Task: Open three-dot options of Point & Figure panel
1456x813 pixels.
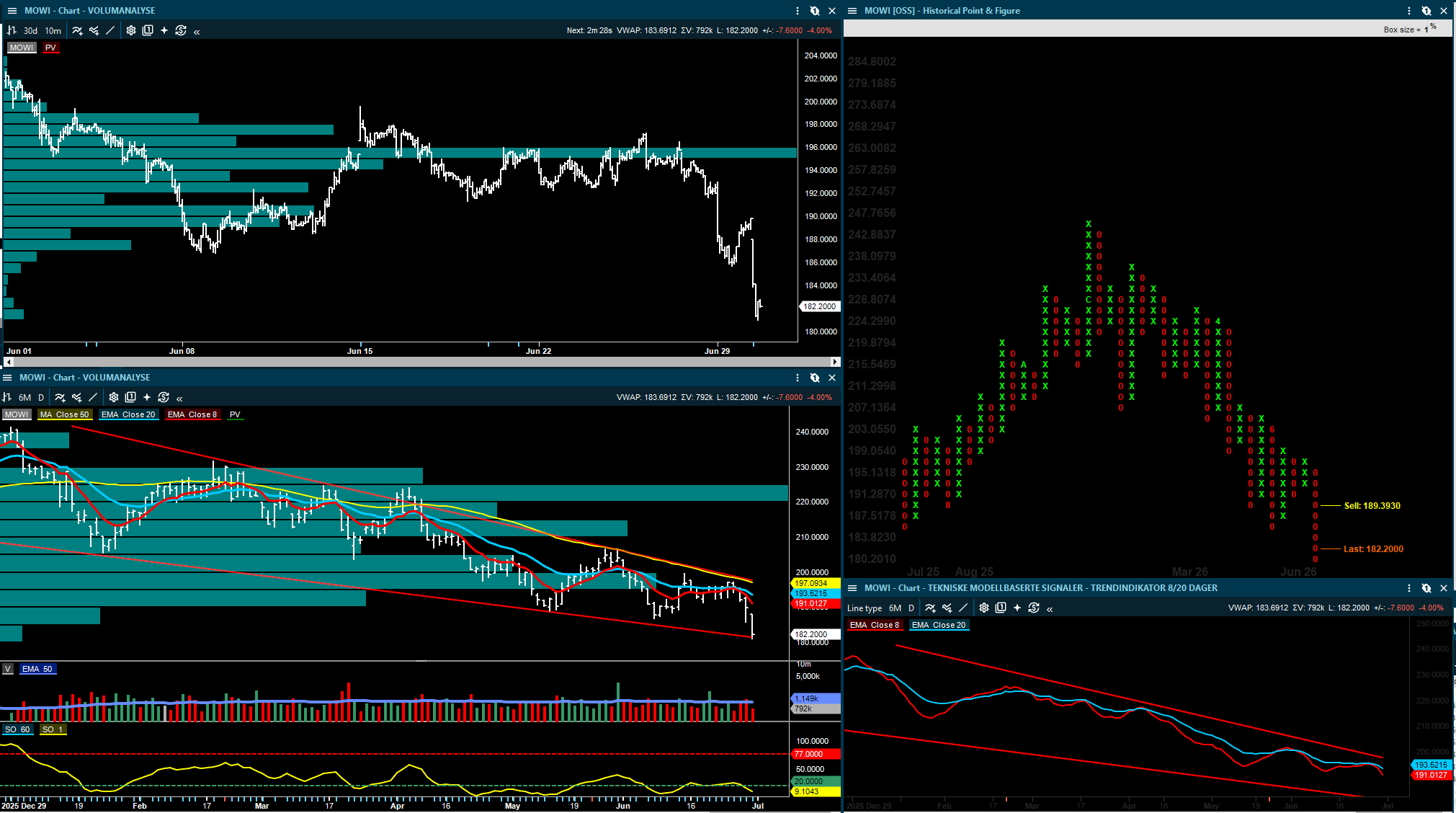Action: pos(1409,11)
